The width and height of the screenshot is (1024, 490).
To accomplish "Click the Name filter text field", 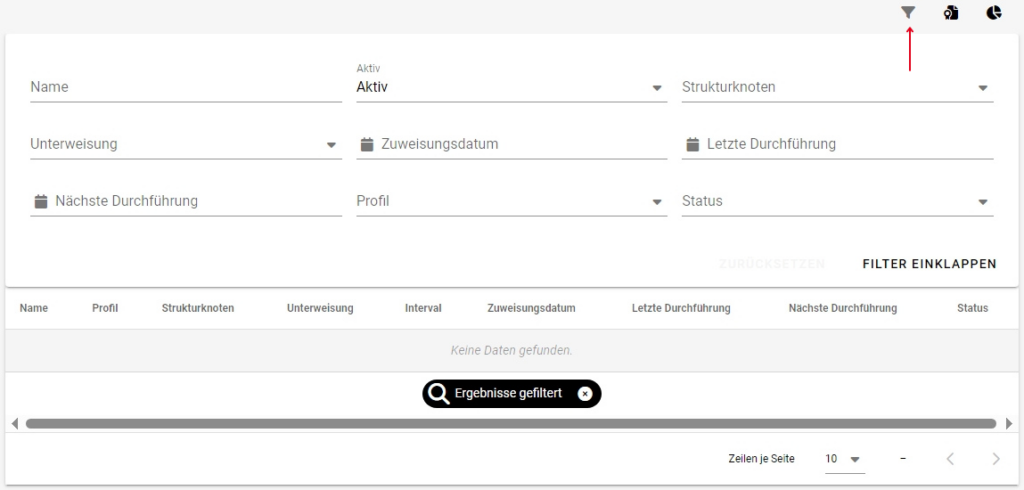I will 185,87.
